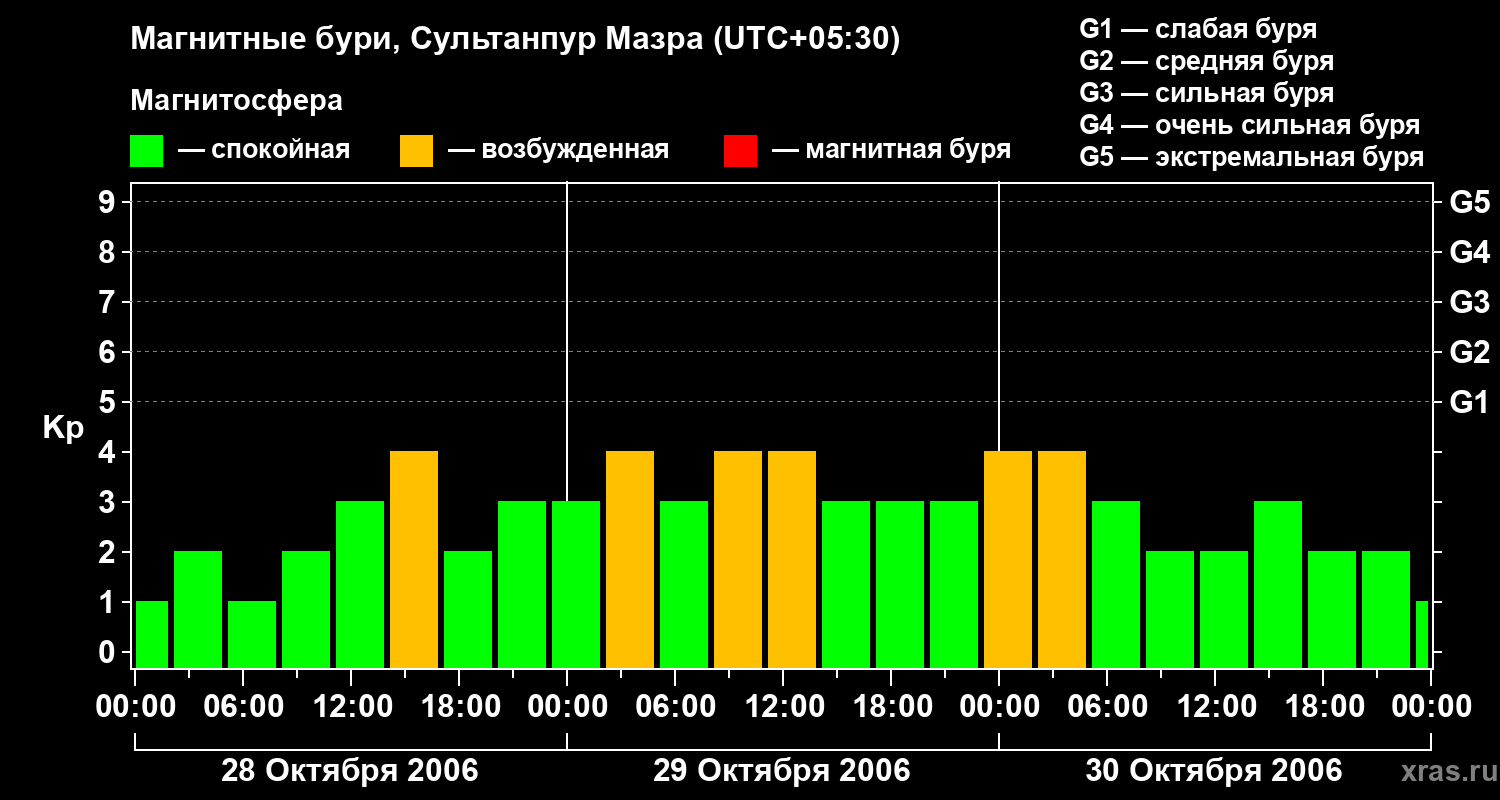
Task: Click the '— возбужденная' legend label
Action: 558,150
